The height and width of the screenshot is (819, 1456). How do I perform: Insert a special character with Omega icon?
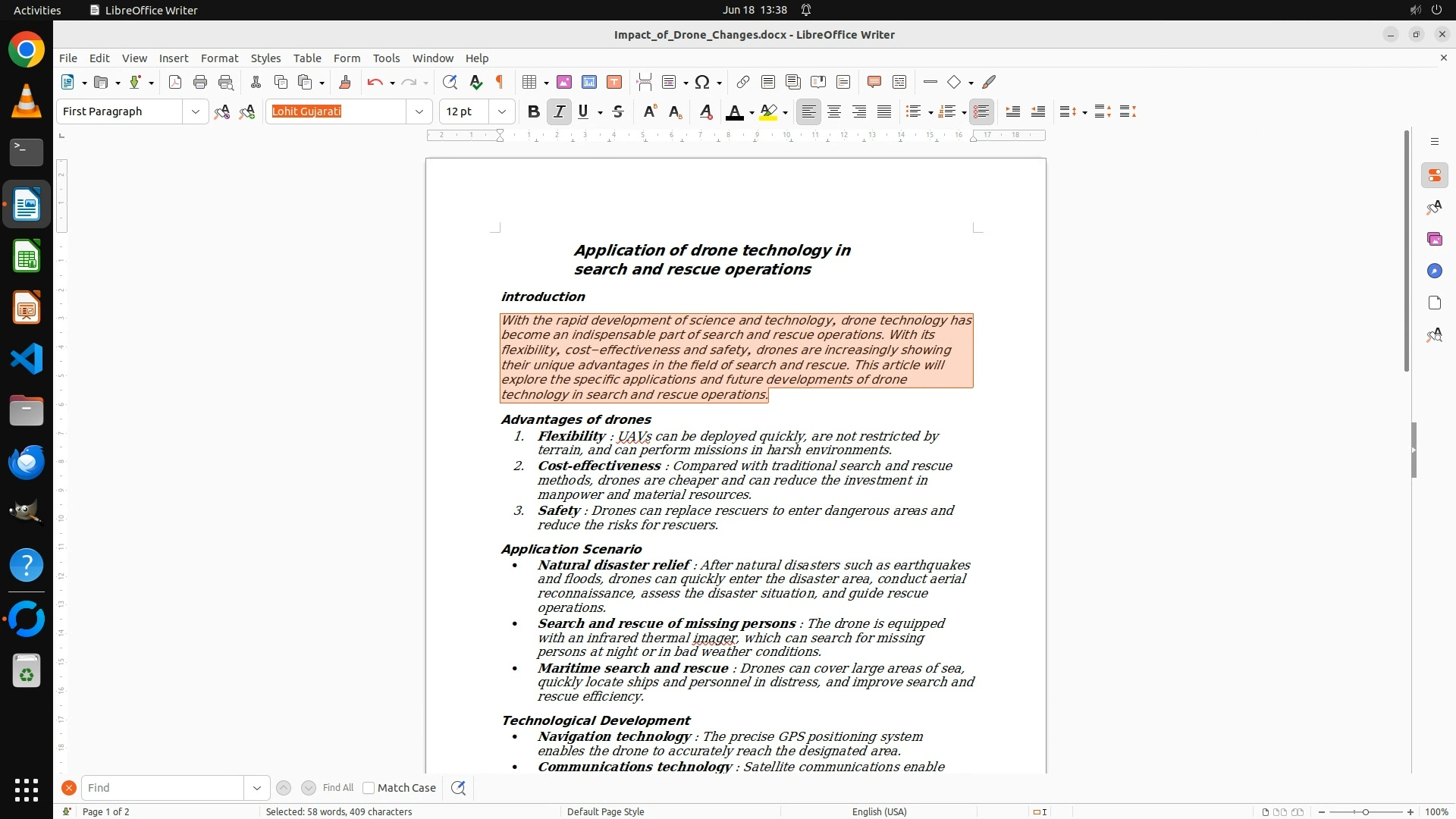(702, 82)
